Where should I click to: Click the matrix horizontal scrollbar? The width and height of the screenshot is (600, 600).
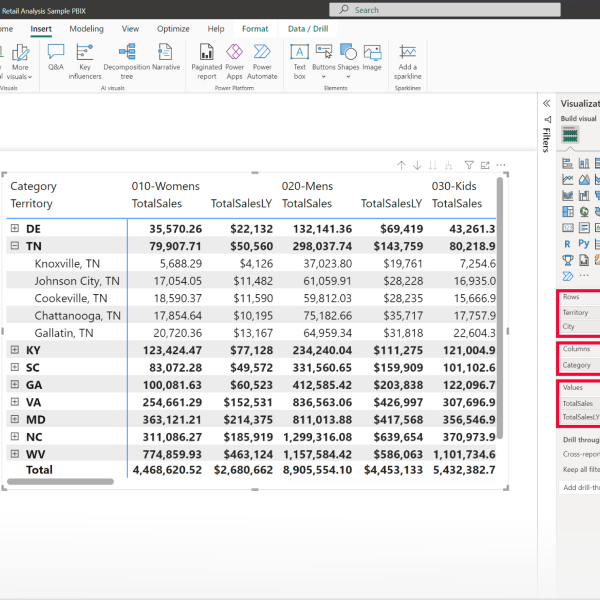pos(60,481)
